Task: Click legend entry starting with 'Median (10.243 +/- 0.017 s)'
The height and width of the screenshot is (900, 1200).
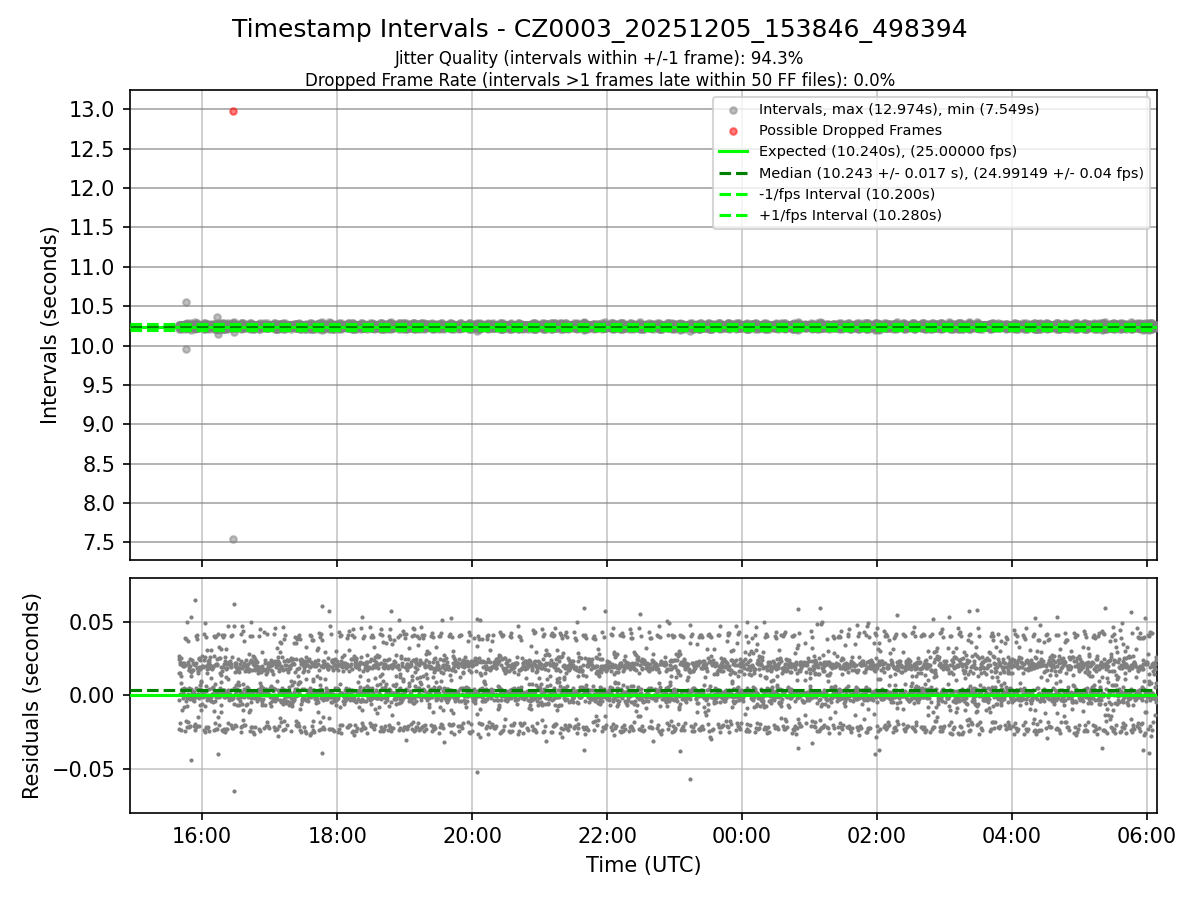Action: coord(951,172)
